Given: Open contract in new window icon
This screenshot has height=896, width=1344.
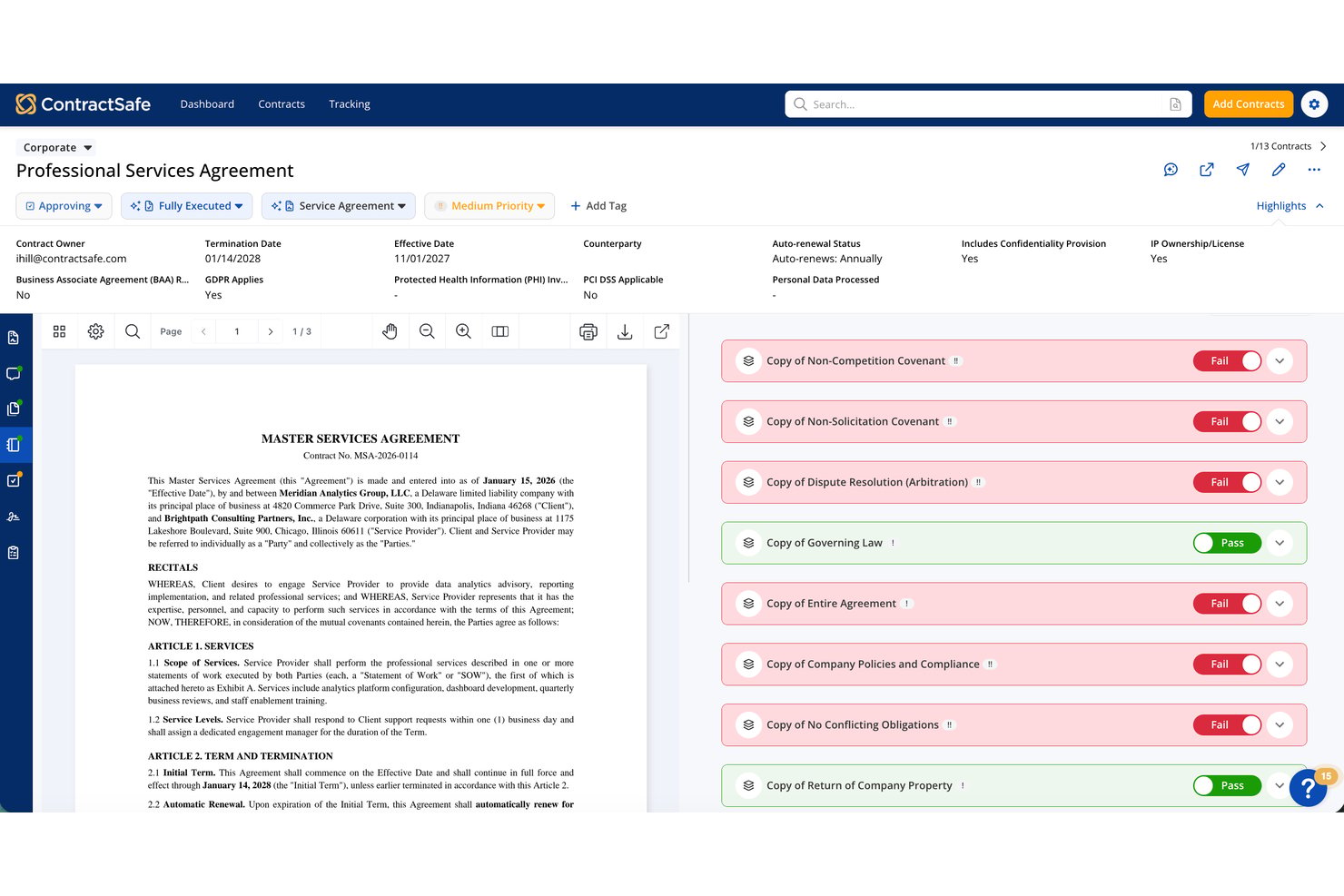Looking at the screenshot, I should click(x=1207, y=170).
